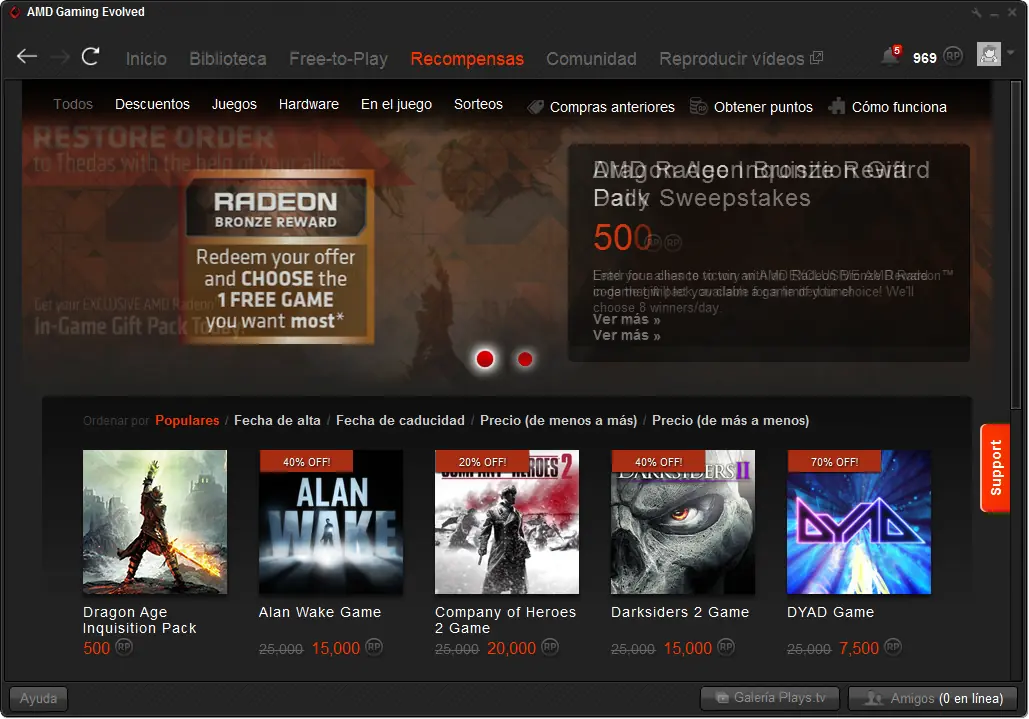Click the Company of Heroes 2 Game title
The image size is (1029, 719).
505,620
